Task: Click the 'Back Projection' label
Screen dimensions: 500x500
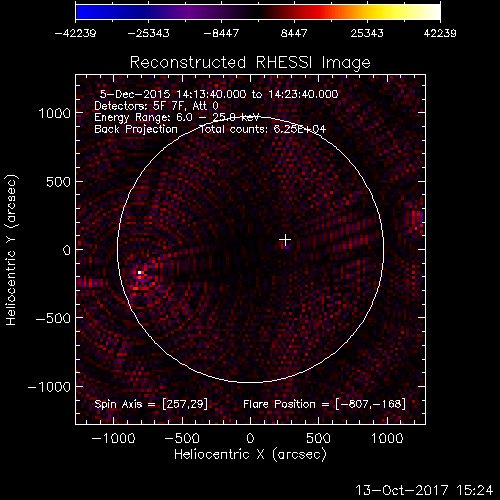Action: [136, 129]
